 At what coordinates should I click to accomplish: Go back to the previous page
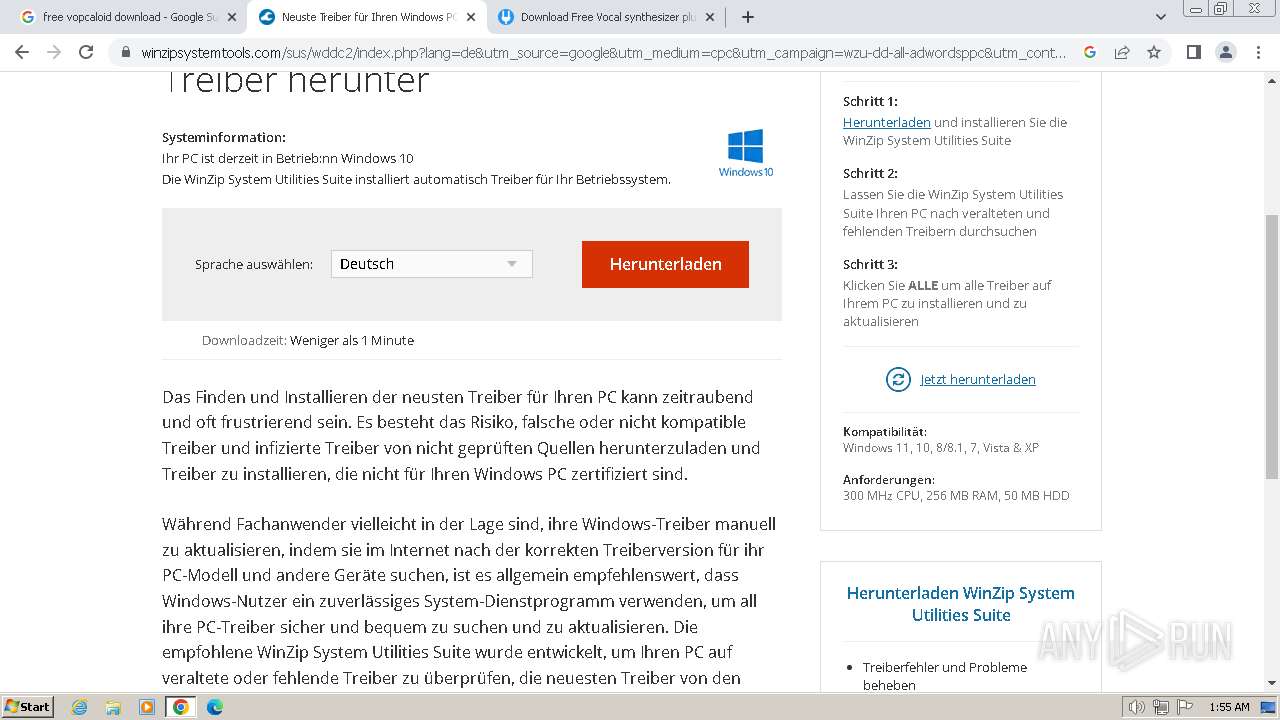click(x=22, y=52)
